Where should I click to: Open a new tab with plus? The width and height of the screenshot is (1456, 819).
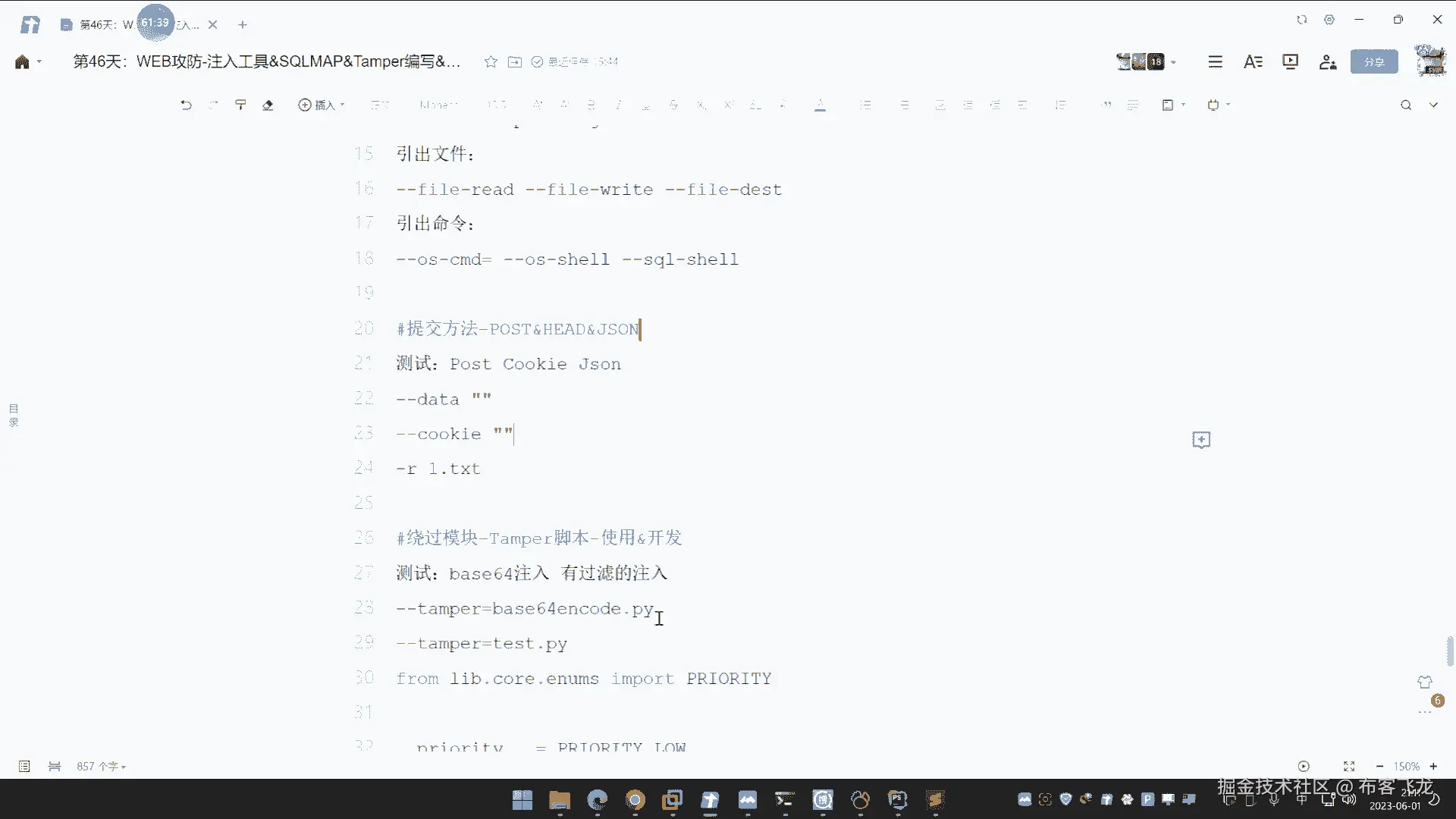tap(243, 25)
